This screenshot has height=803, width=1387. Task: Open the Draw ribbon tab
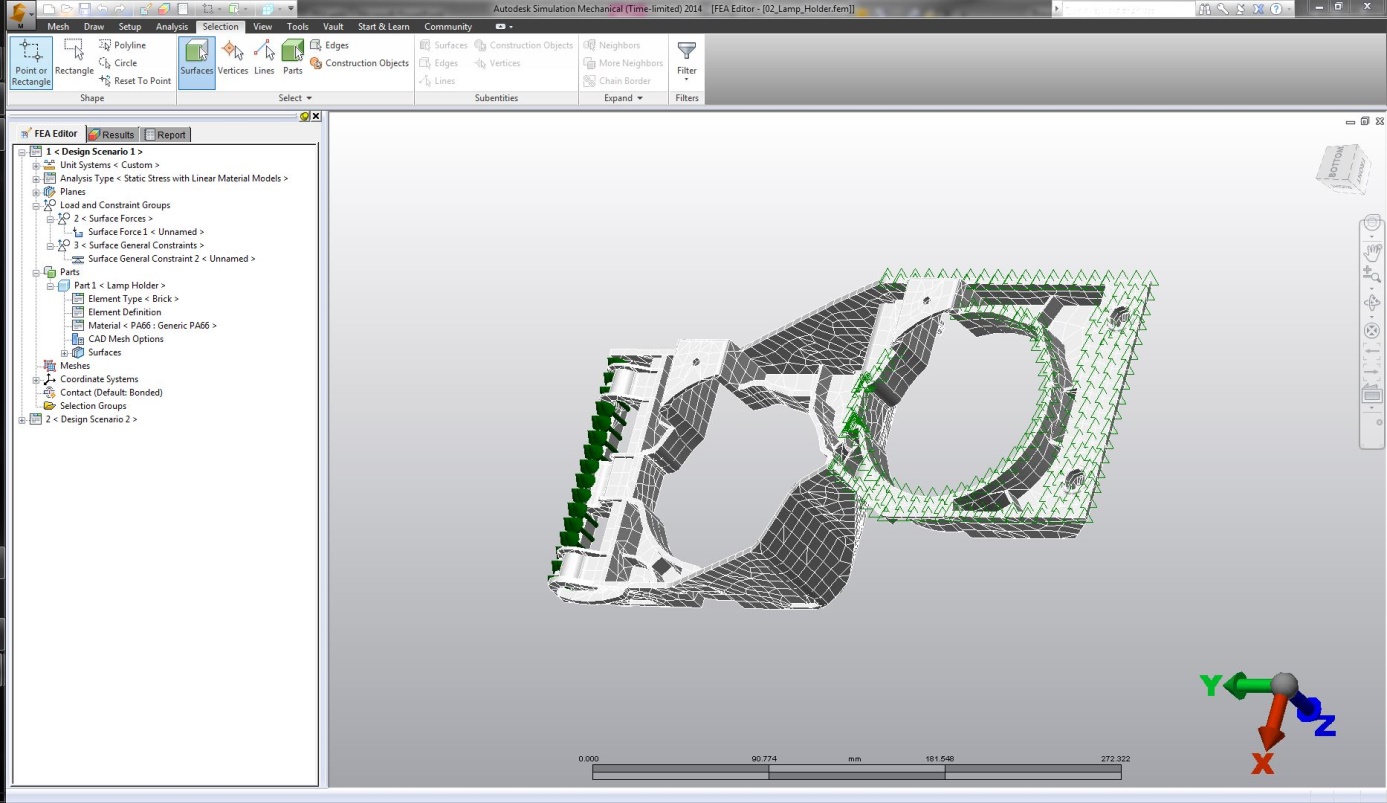pos(94,27)
